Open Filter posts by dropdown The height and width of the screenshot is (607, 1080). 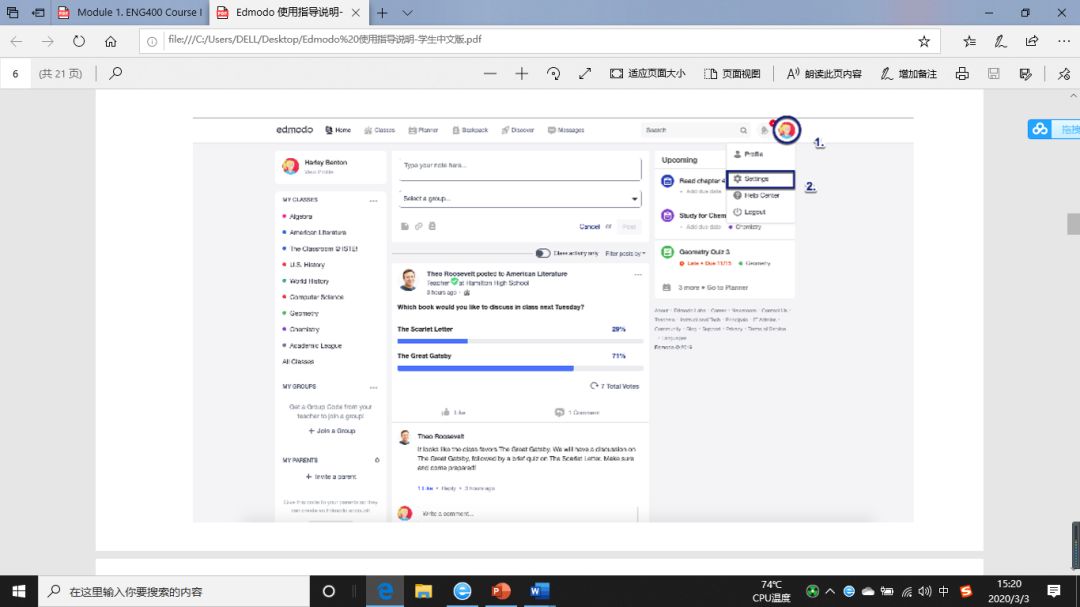click(x=625, y=254)
